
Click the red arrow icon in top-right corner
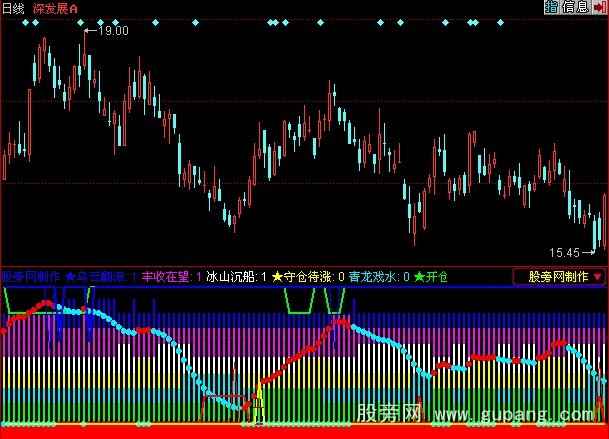point(599,8)
